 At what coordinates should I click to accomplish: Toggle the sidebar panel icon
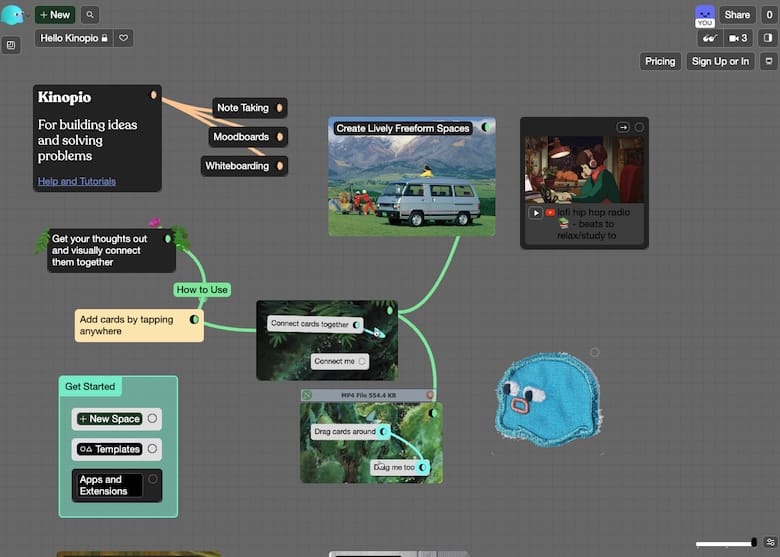click(768, 38)
